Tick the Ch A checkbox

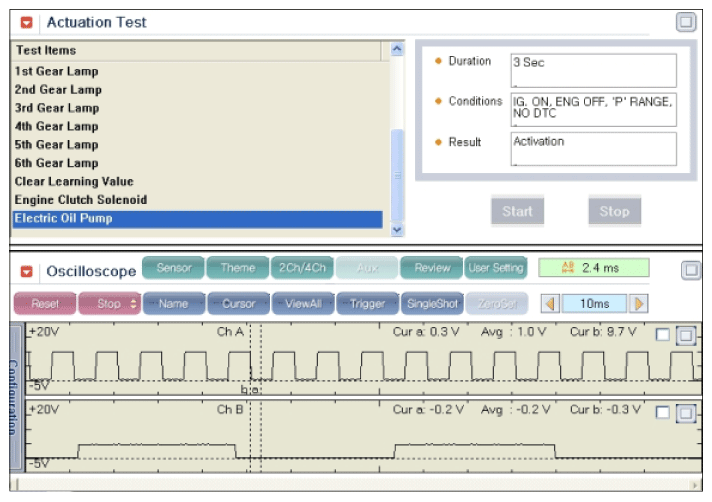point(663,335)
